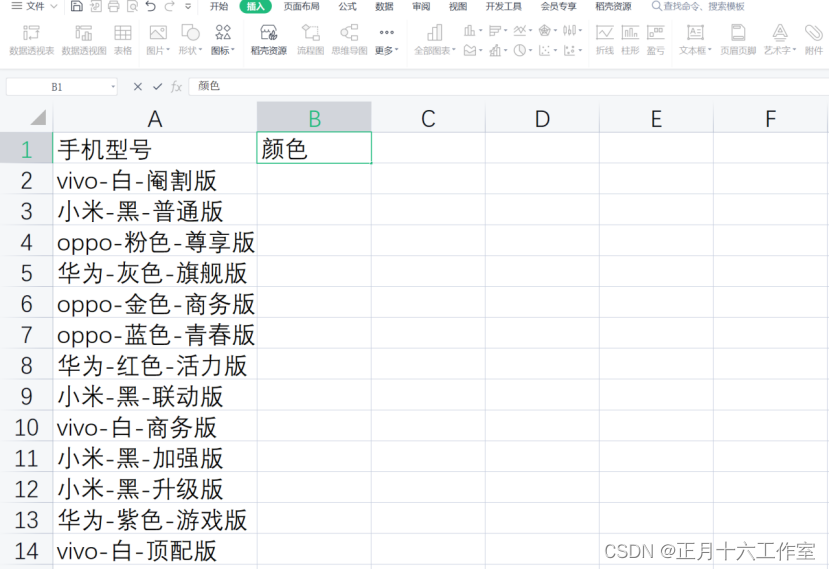830x570 pixels.
Task: Open the quick access customize arrow
Action: (188, 6)
